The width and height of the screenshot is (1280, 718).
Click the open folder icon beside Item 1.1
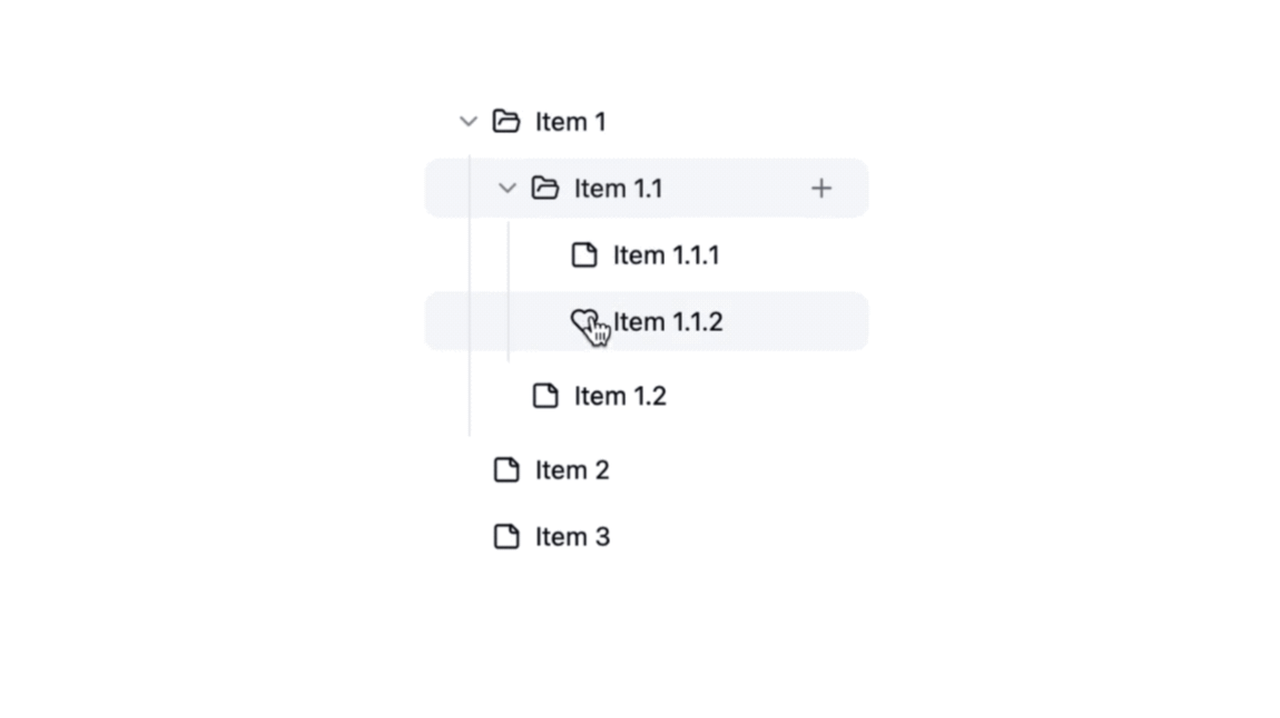coord(545,188)
